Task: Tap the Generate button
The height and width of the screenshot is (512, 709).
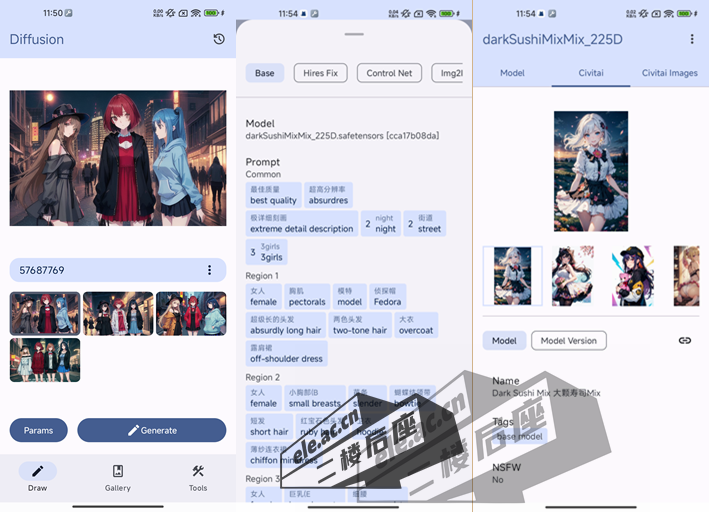Action: pyautogui.click(x=151, y=430)
